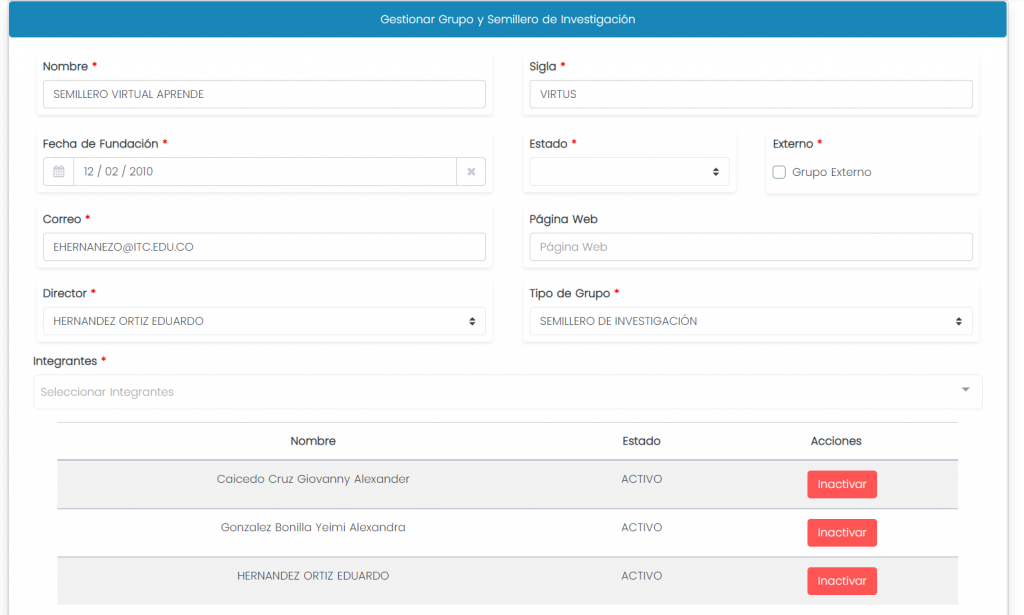
Task: Click the Nombre text field
Action: click(264, 95)
